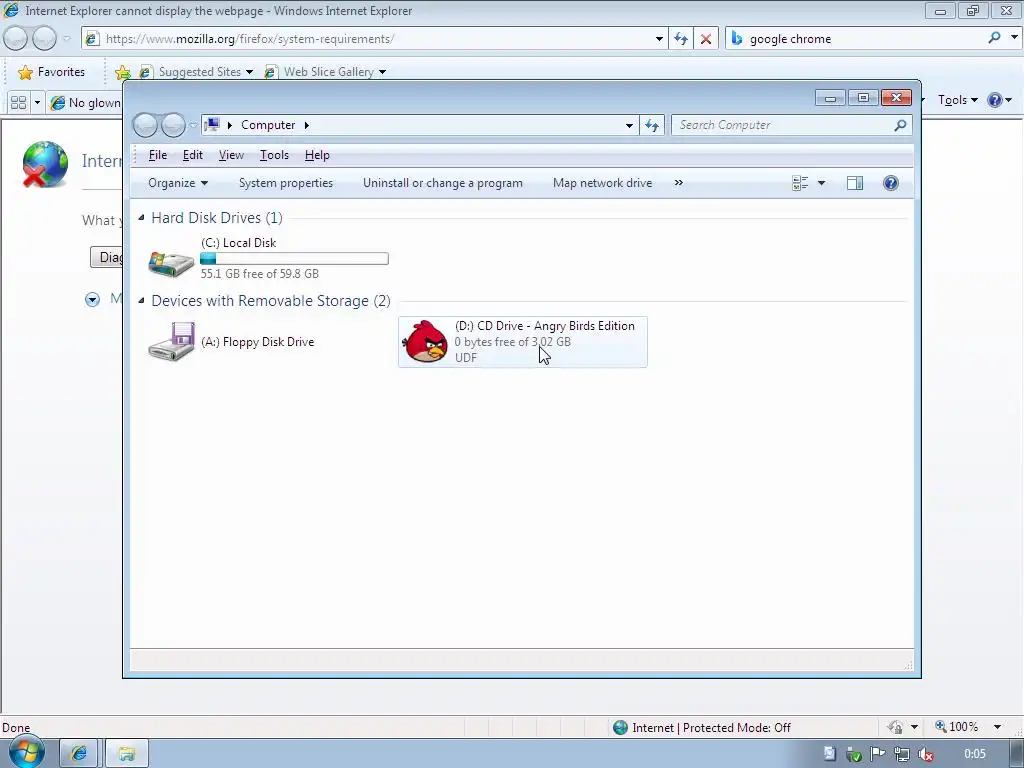Open the View menu
This screenshot has height=768, width=1024.
(231, 155)
